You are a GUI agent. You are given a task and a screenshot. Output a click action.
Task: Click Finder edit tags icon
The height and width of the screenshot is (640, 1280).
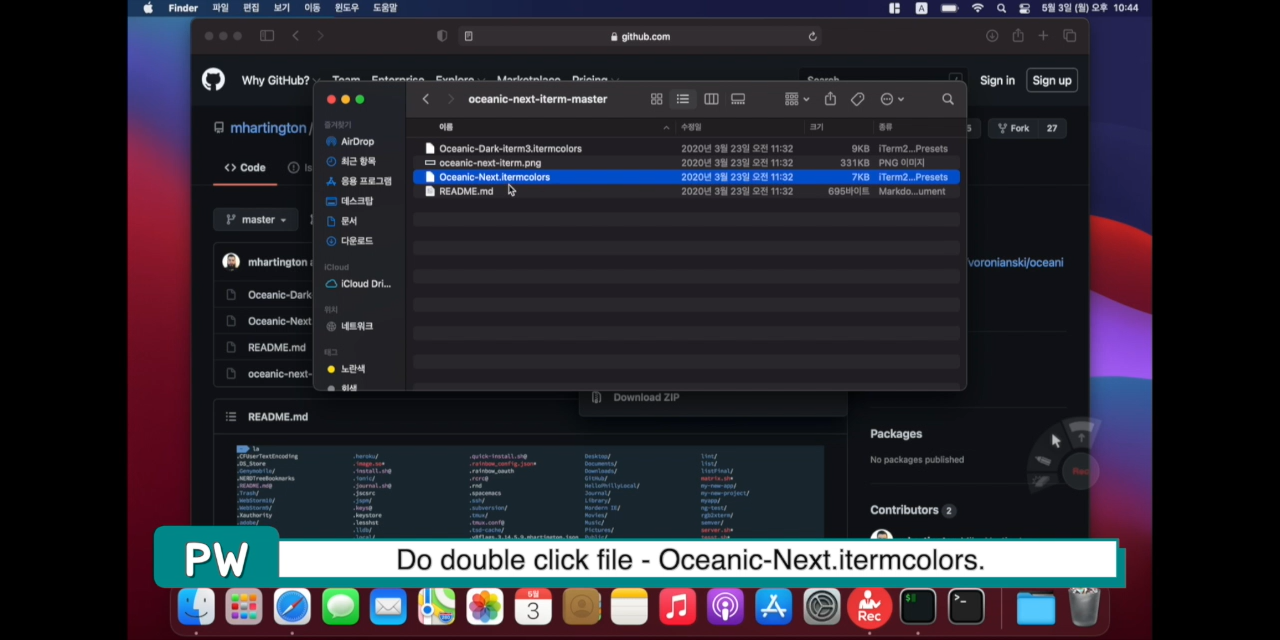857,99
